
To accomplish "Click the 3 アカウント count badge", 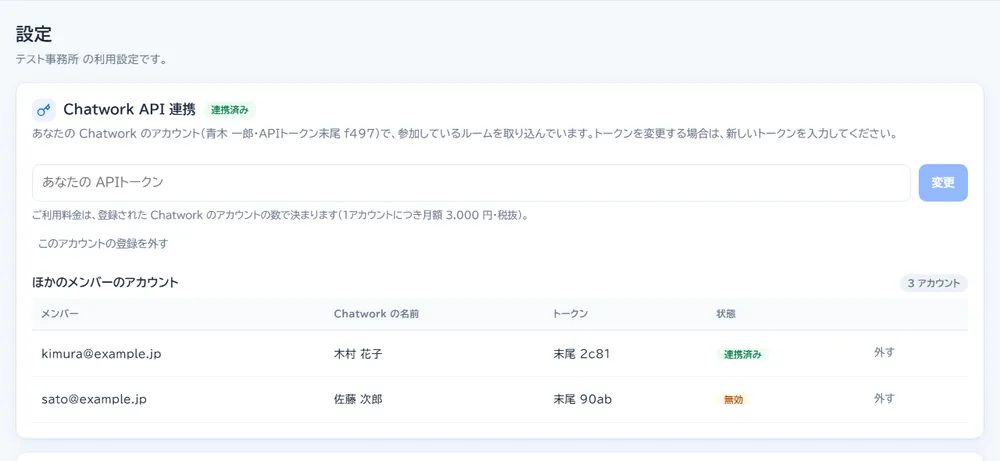I will 934,284.
